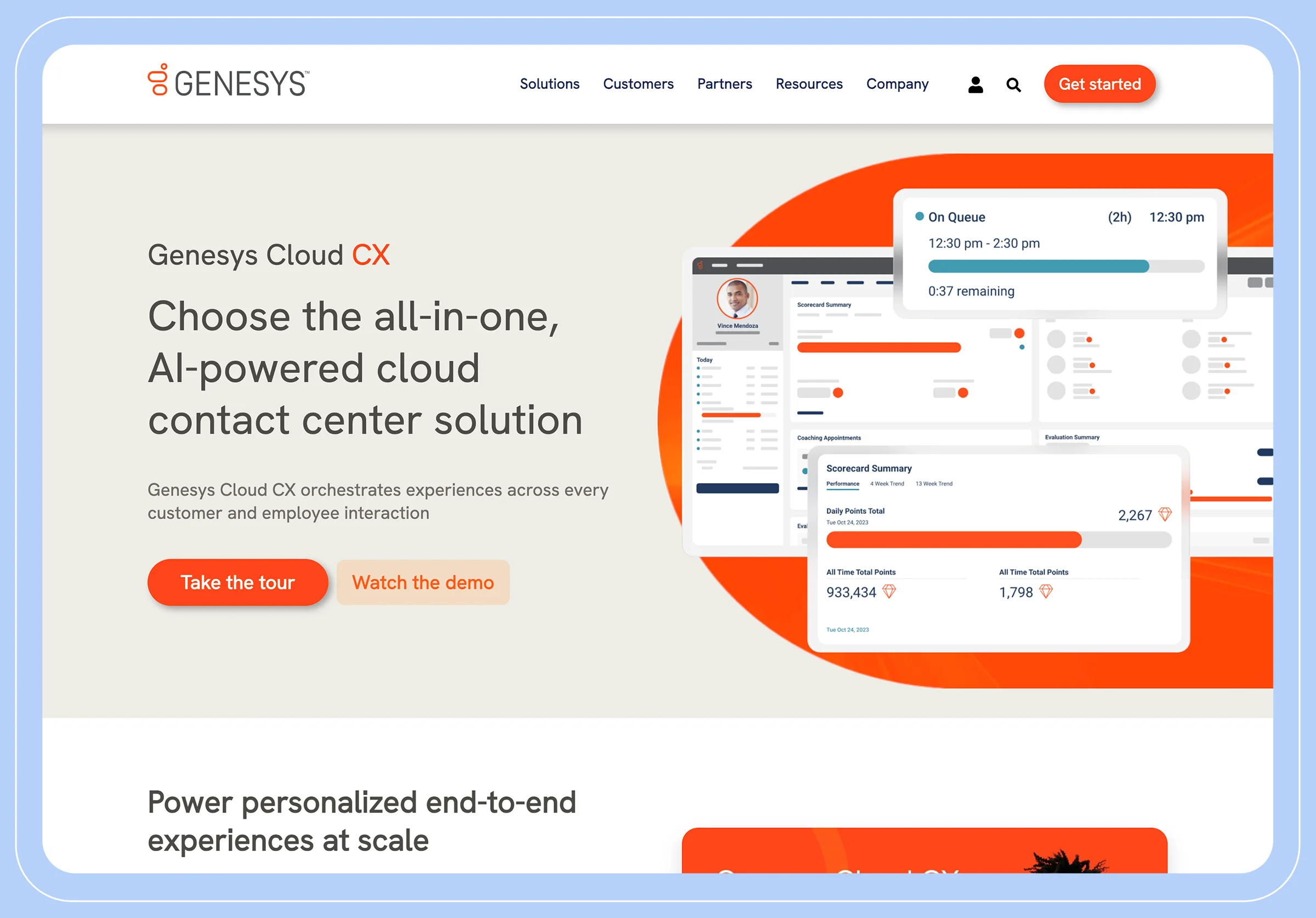Click the 12:30 pm - 2:30 pm time range
The width and height of the screenshot is (1316, 918).
[983, 243]
